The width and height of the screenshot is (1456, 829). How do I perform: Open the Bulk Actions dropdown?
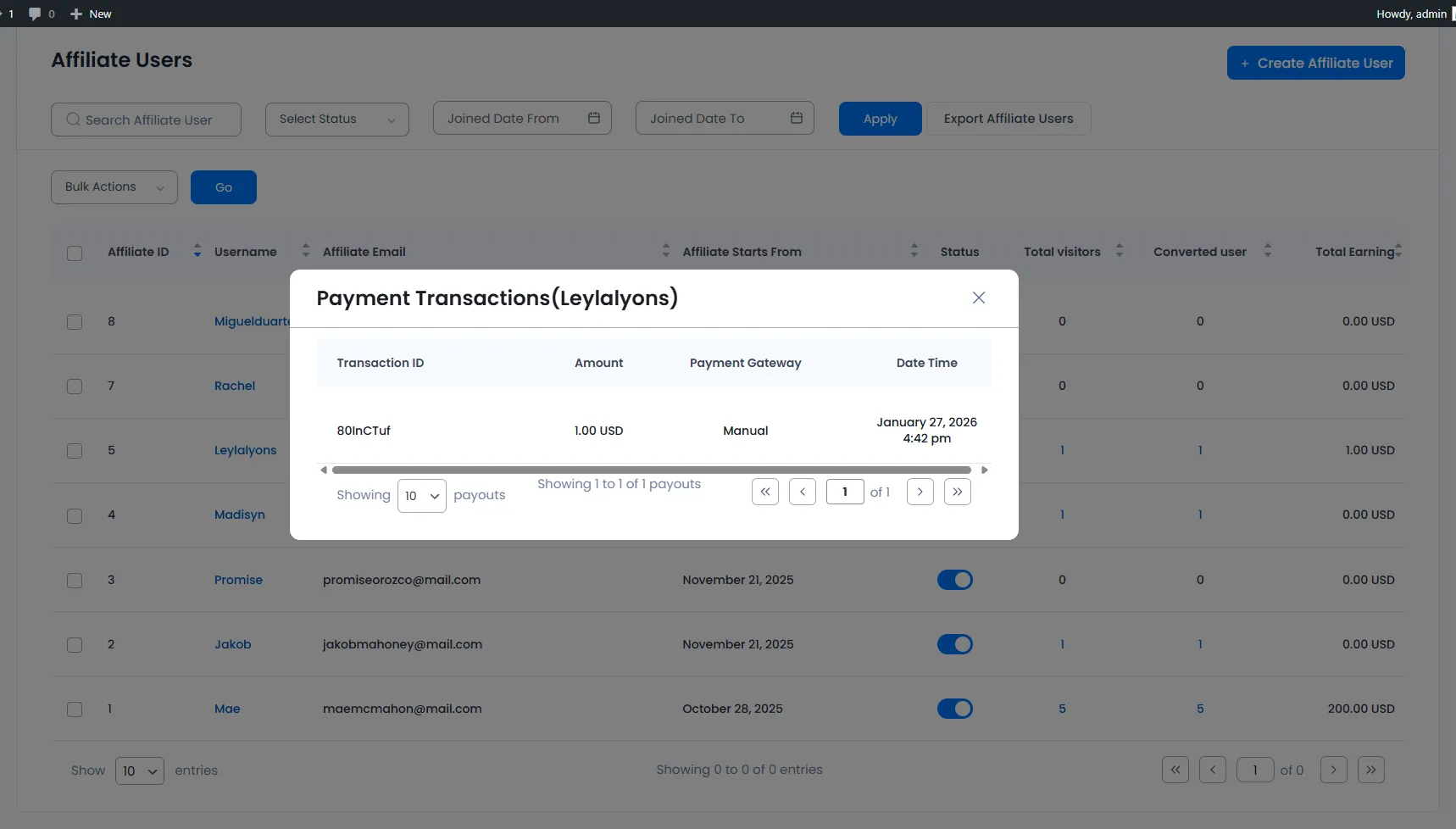click(x=113, y=186)
